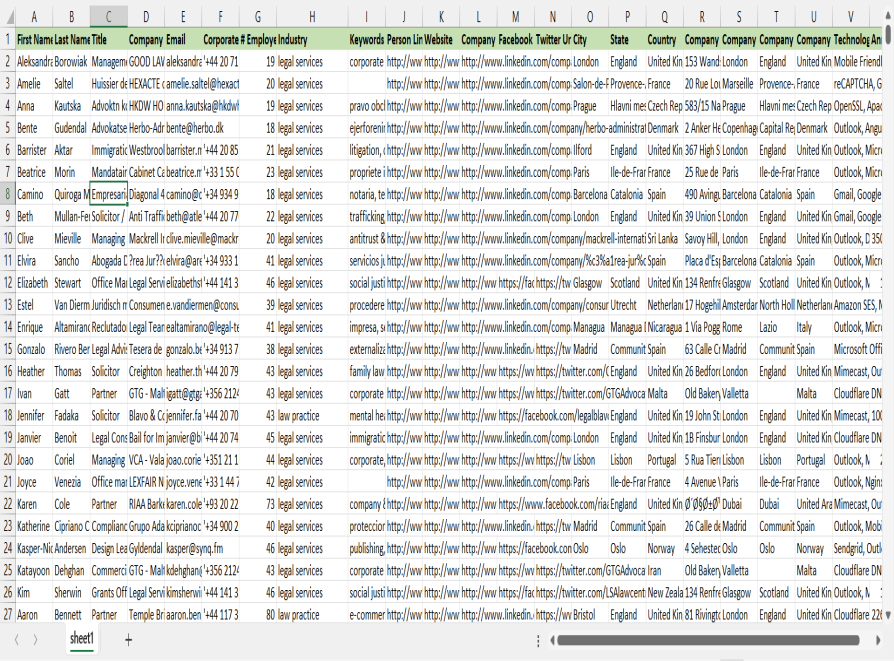Select column C header
The image size is (894, 661).
[109, 17]
